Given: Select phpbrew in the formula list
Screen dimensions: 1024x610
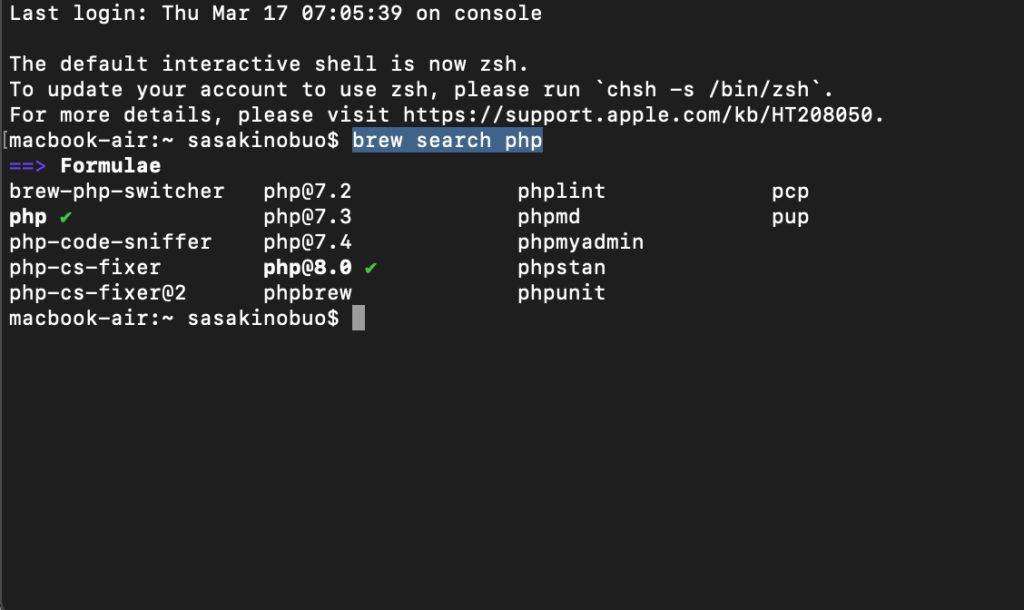Looking at the screenshot, I should (x=307, y=293).
